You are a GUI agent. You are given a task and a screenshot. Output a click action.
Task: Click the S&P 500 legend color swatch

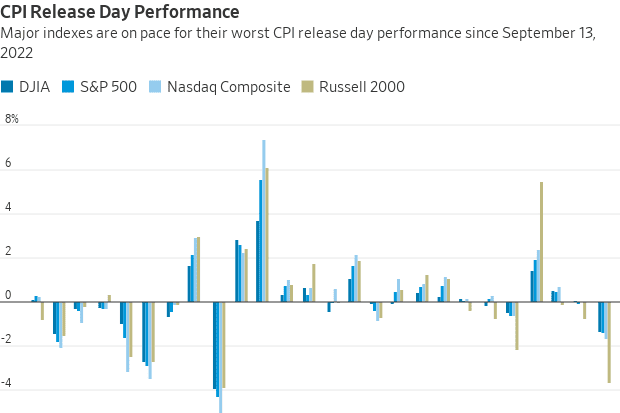[68, 86]
